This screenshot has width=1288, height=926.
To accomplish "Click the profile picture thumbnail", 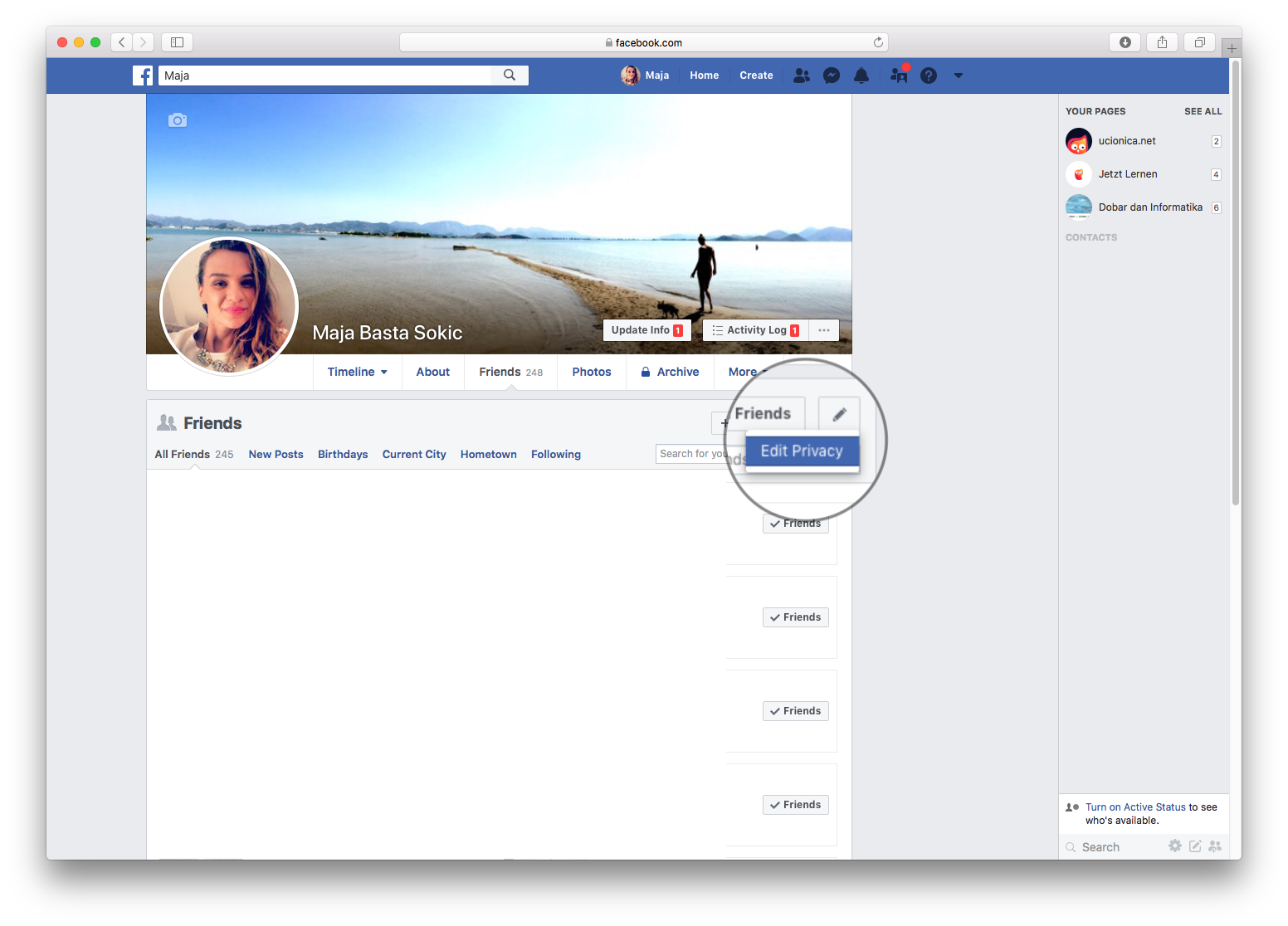I will tap(229, 306).
